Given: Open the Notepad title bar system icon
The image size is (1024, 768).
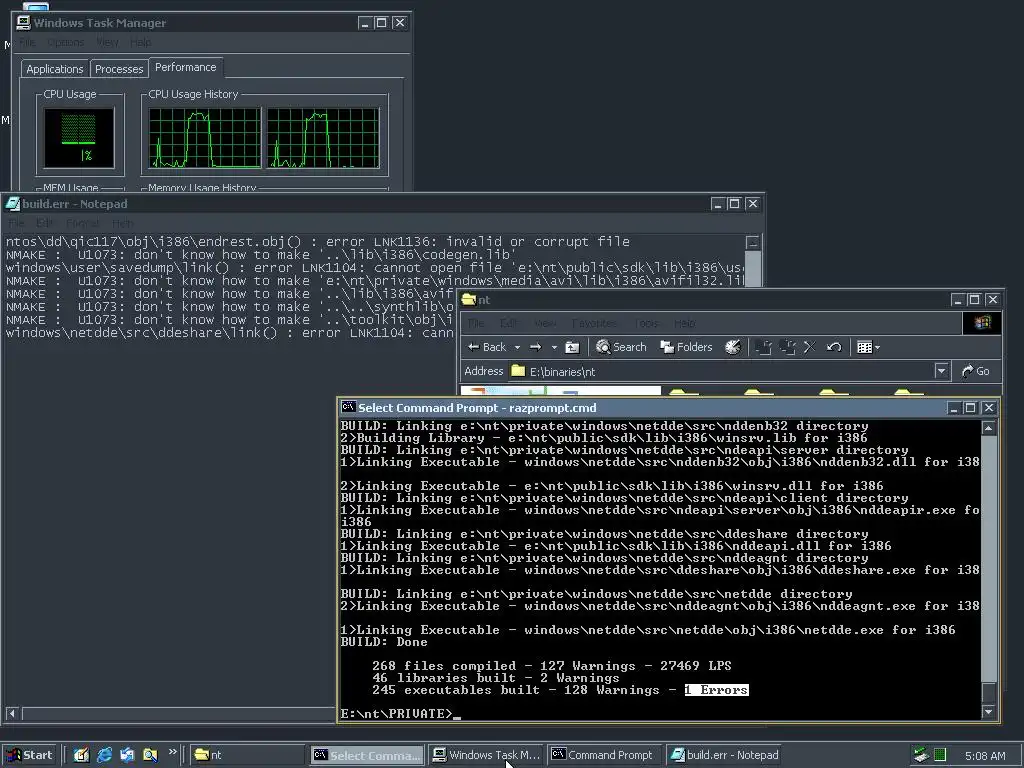Looking at the screenshot, I should (x=12, y=204).
